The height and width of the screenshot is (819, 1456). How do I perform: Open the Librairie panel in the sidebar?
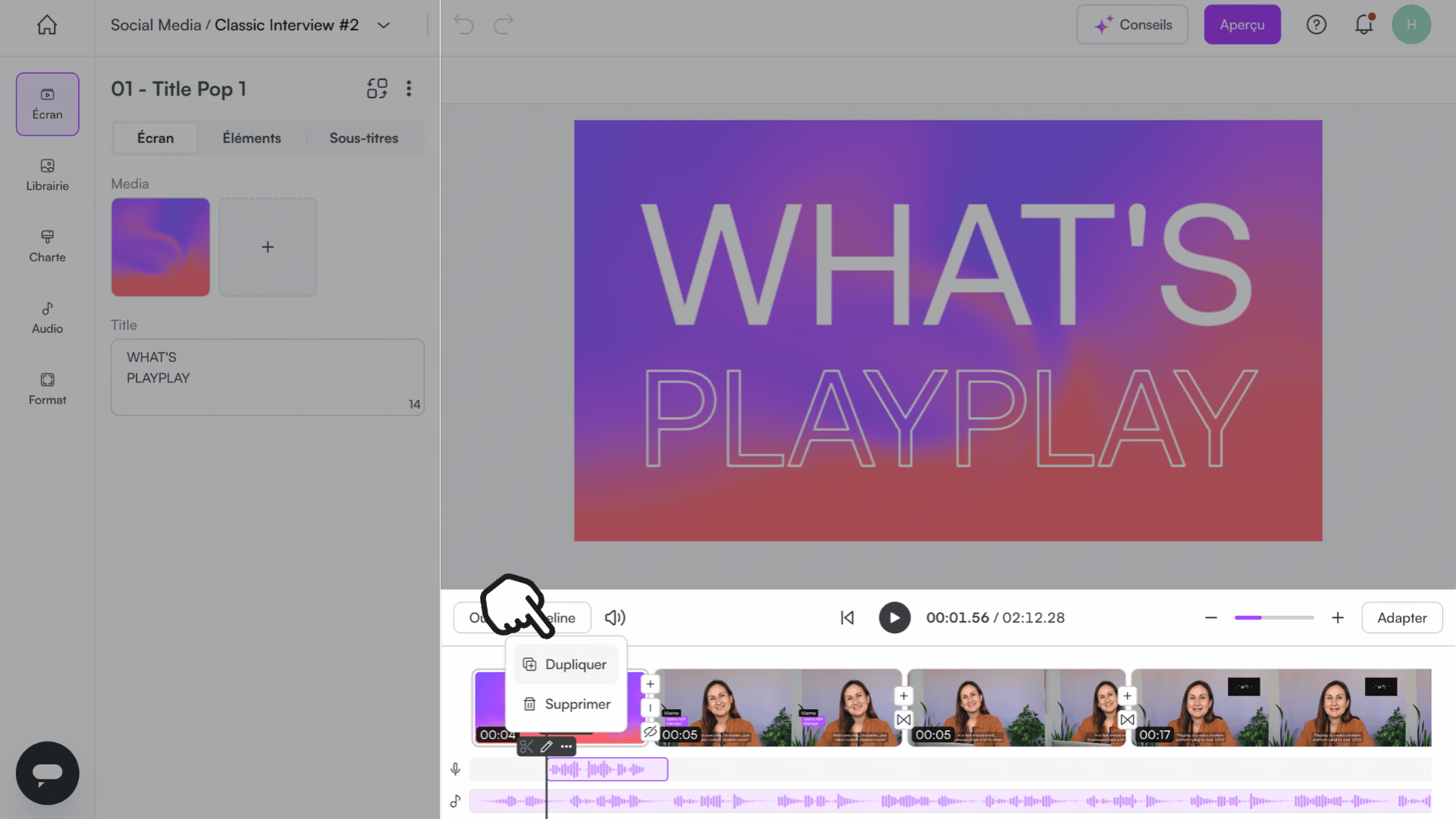47,176
